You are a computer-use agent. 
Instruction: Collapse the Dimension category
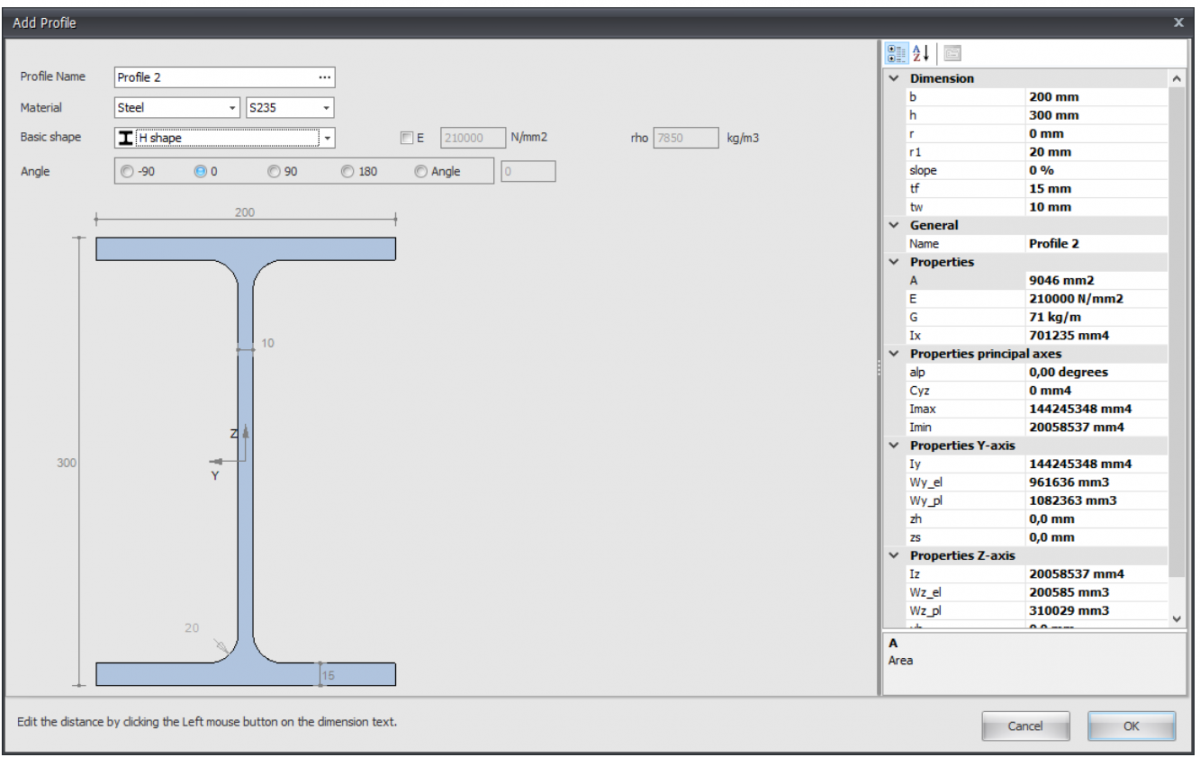(x=894, y=78)
